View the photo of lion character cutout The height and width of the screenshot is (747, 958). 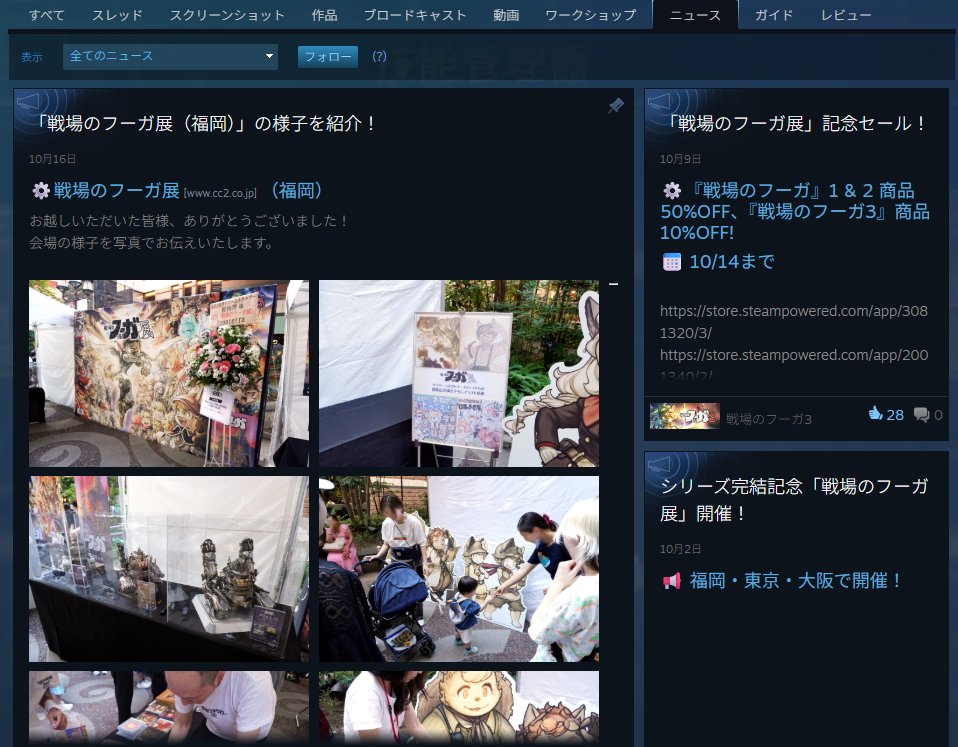(459, 707)
